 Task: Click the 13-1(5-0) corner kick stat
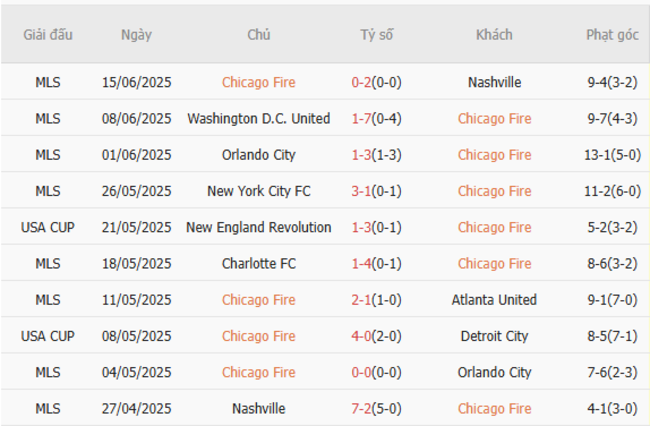612,155
